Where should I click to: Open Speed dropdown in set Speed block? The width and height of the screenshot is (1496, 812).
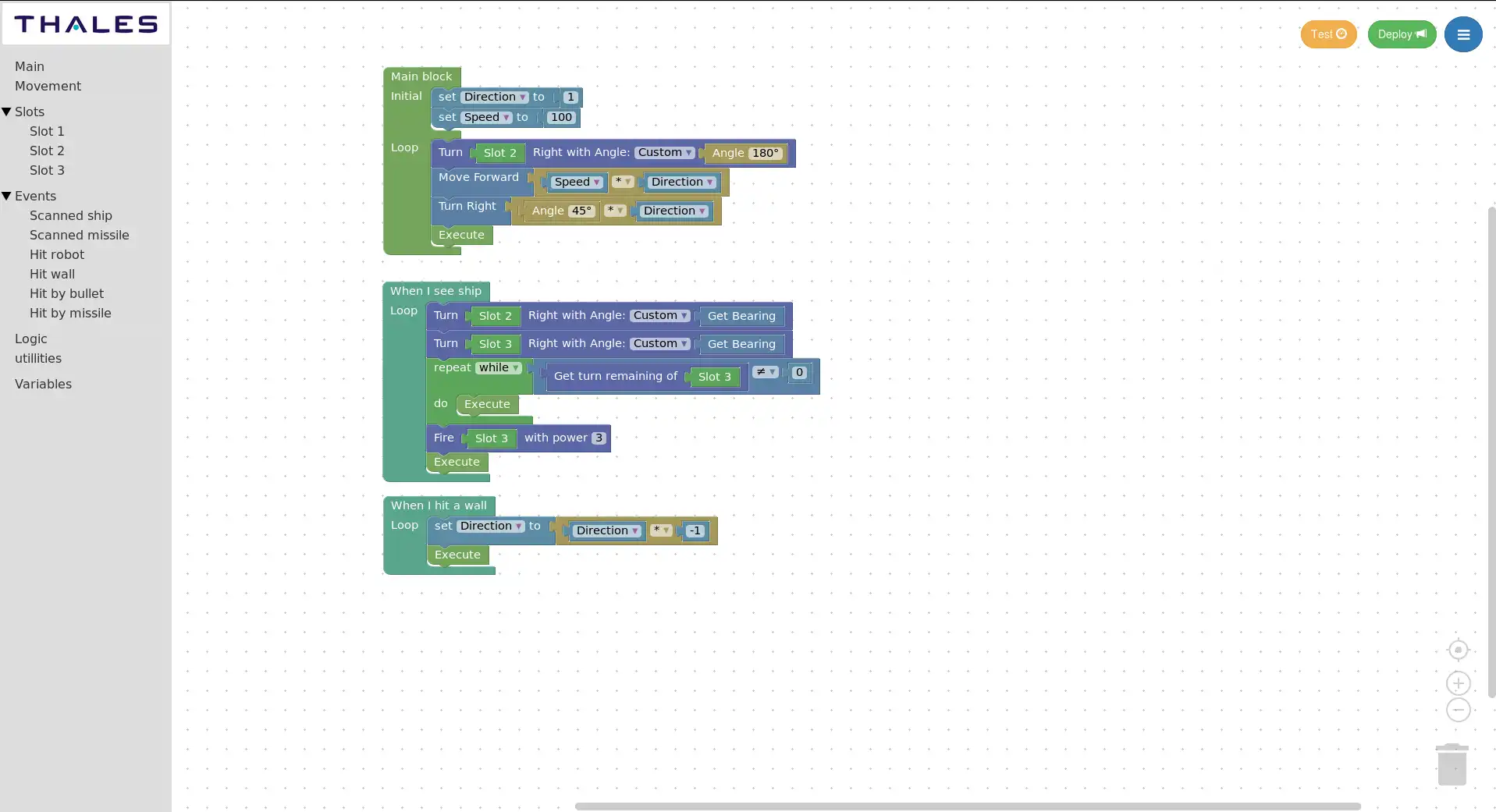(x=486, y=117)
